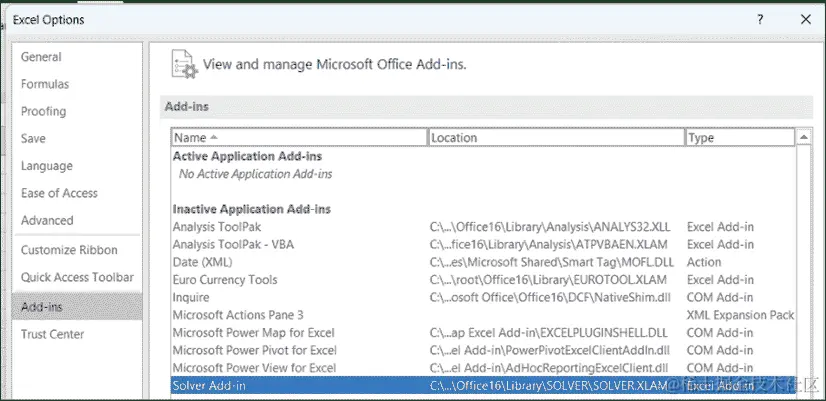Click the Action type cell
Viewport: 826px width, 401px height.
tap(704, 262)
